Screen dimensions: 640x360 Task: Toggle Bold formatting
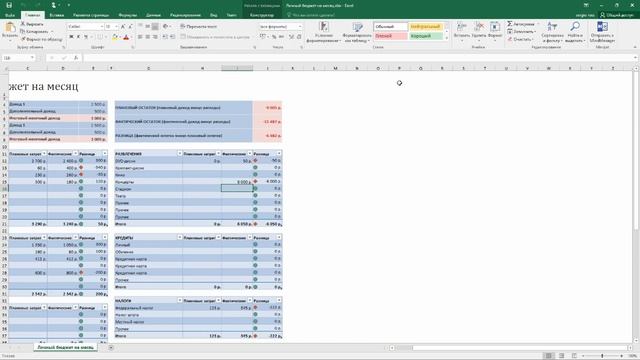click(x=71, y=37)
